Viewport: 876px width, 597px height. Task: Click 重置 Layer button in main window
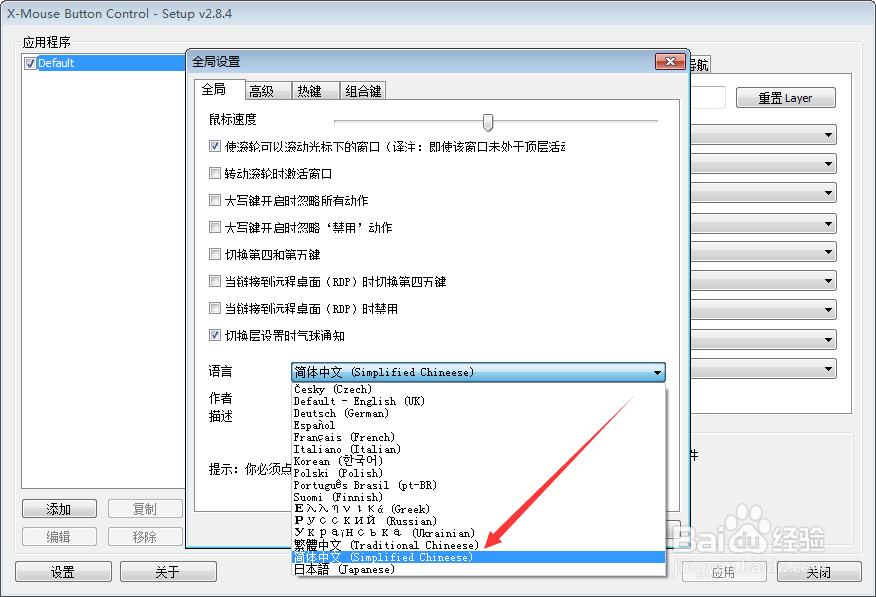click(x=785, y=98)
